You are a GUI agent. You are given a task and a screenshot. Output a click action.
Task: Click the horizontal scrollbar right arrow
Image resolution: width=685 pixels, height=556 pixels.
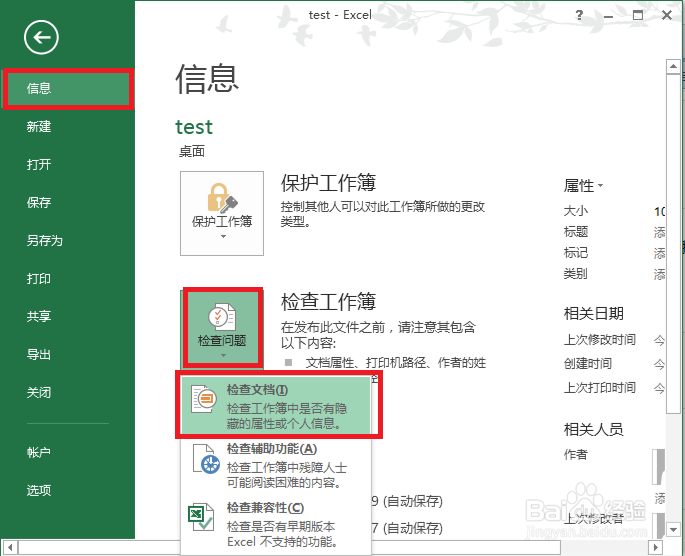click(x=655, y=548)
